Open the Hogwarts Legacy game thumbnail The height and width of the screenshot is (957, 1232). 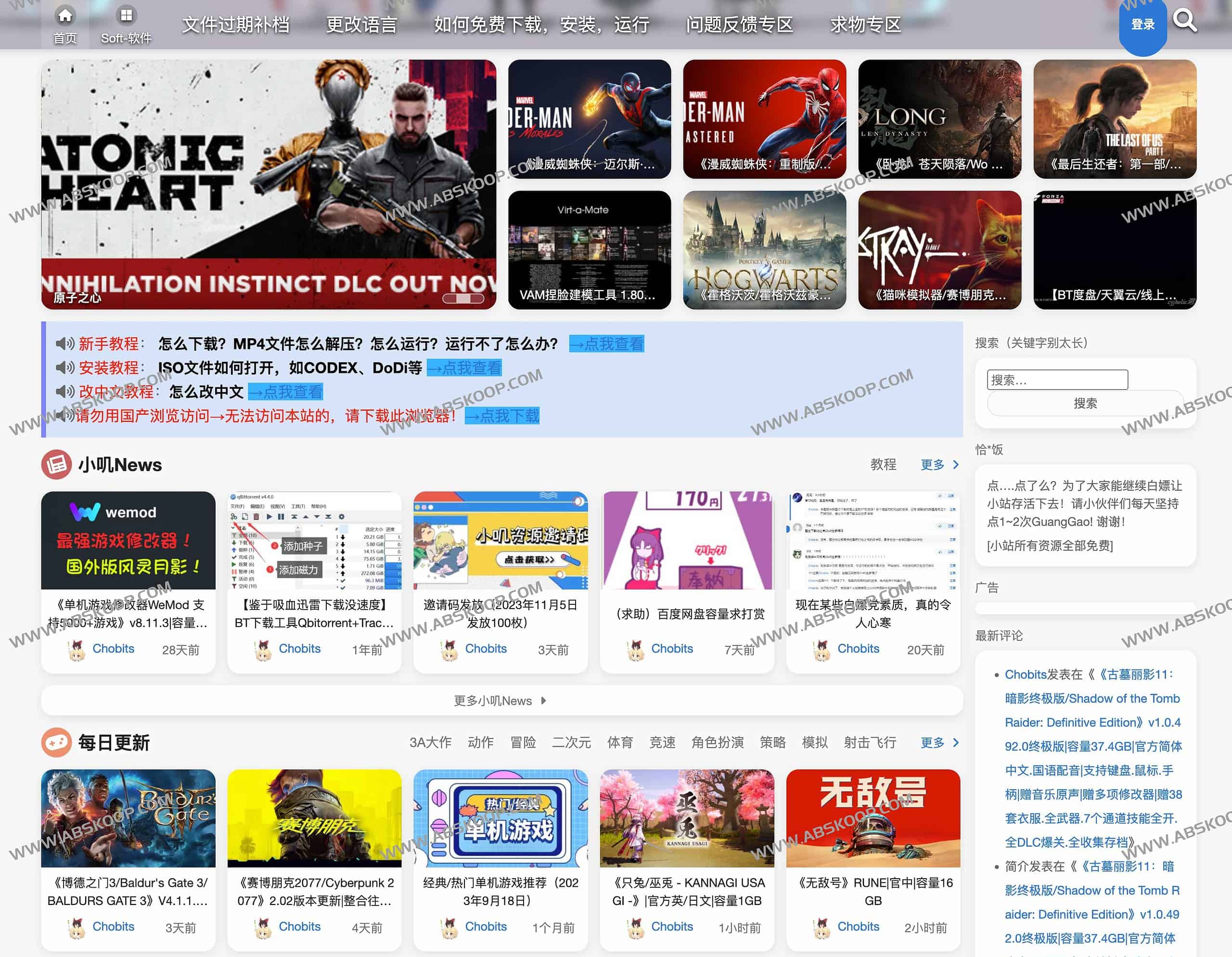(x=764, y=250)
